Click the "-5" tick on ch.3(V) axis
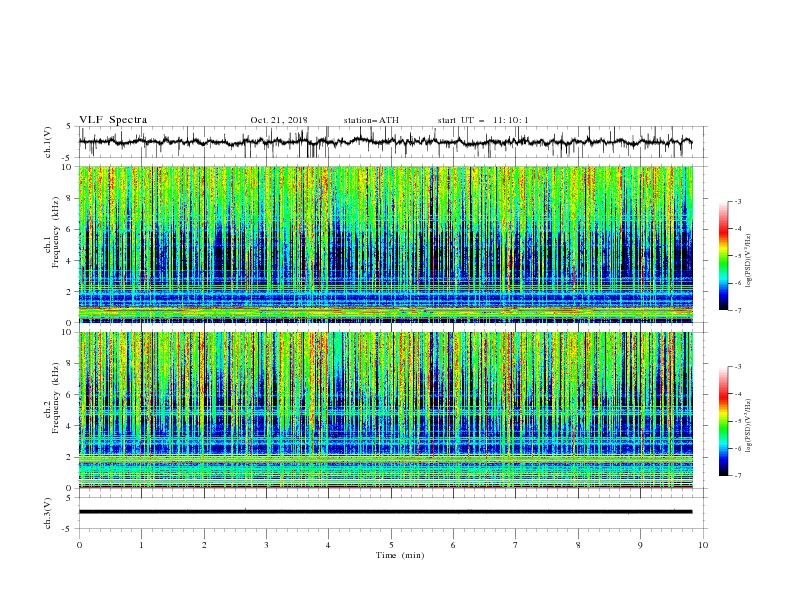The image size is (792, 612). (68, 529)
